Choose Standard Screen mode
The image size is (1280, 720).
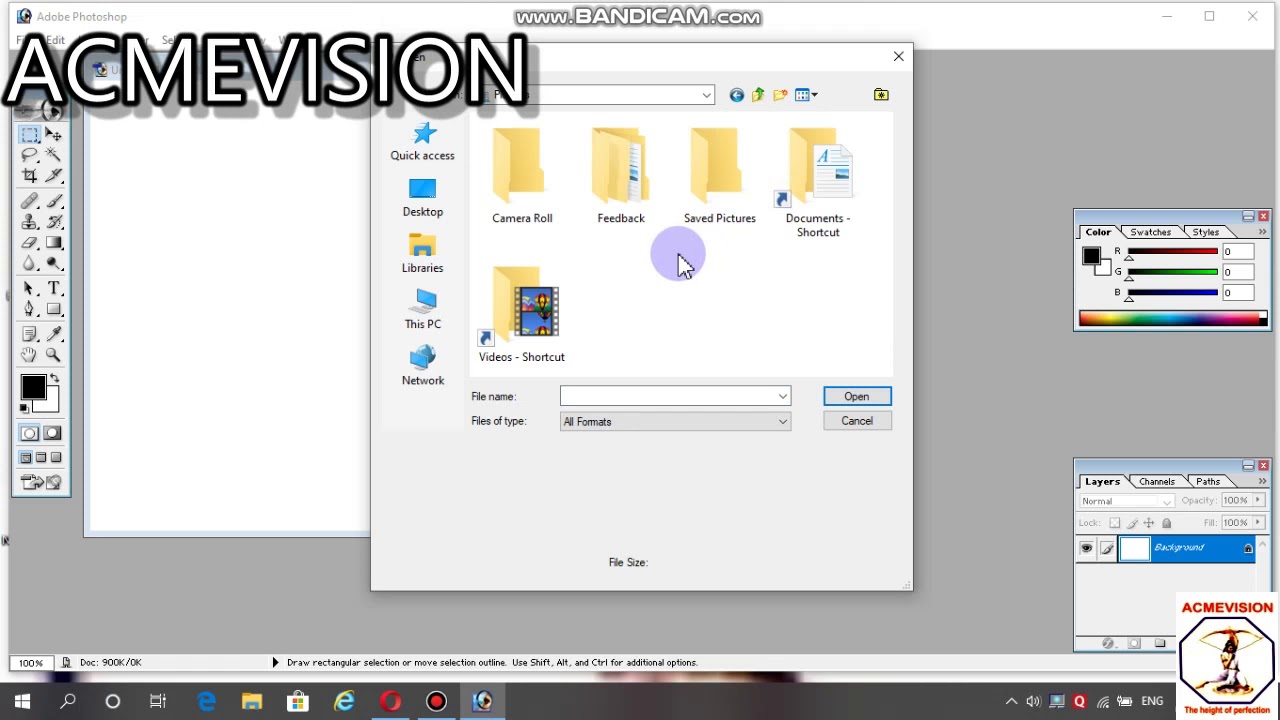27,457
